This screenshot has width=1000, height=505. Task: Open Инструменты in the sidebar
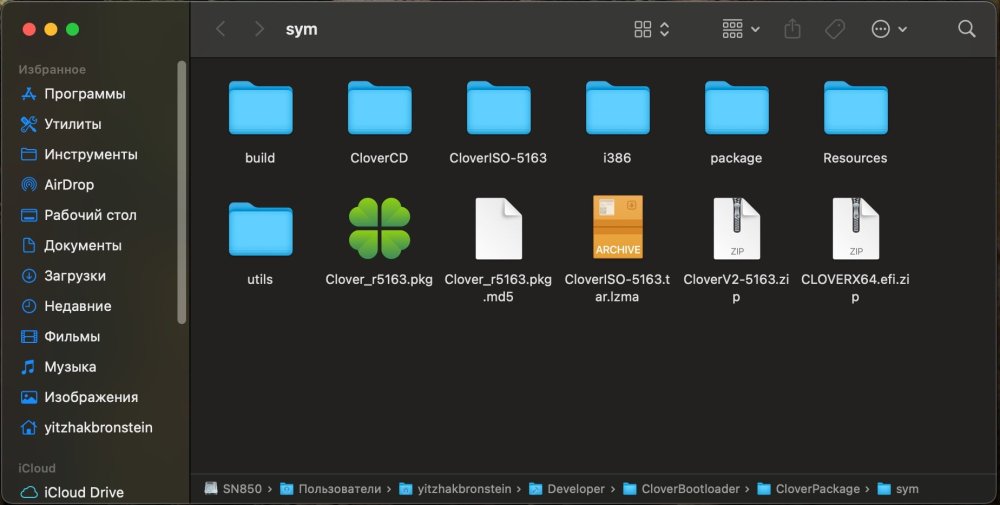[x=92, y=154]
